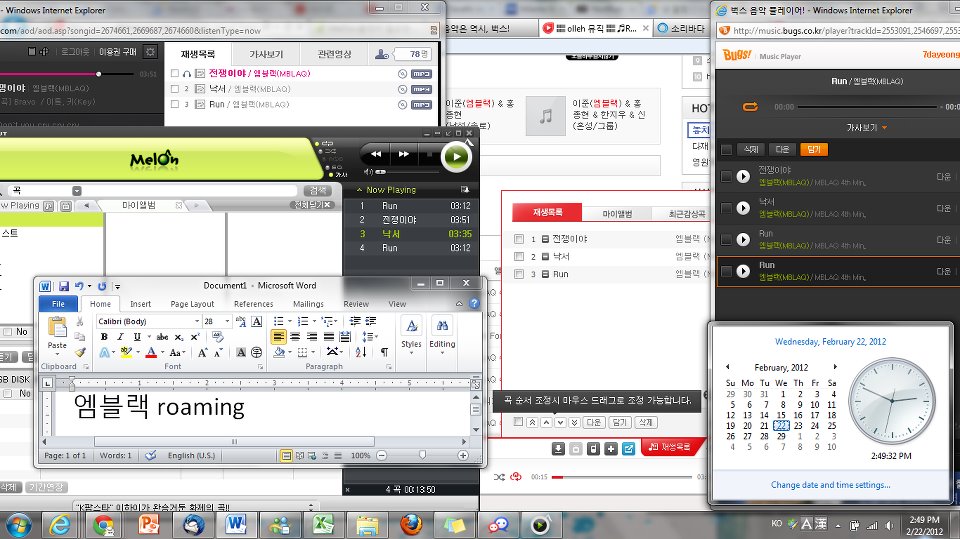Click Melon's fast-forward (next) button
Screen dimensions: 960x539
(403, 154)
